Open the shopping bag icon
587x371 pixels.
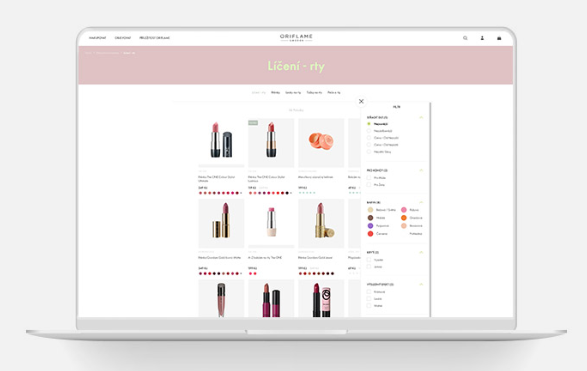[499, 38]
